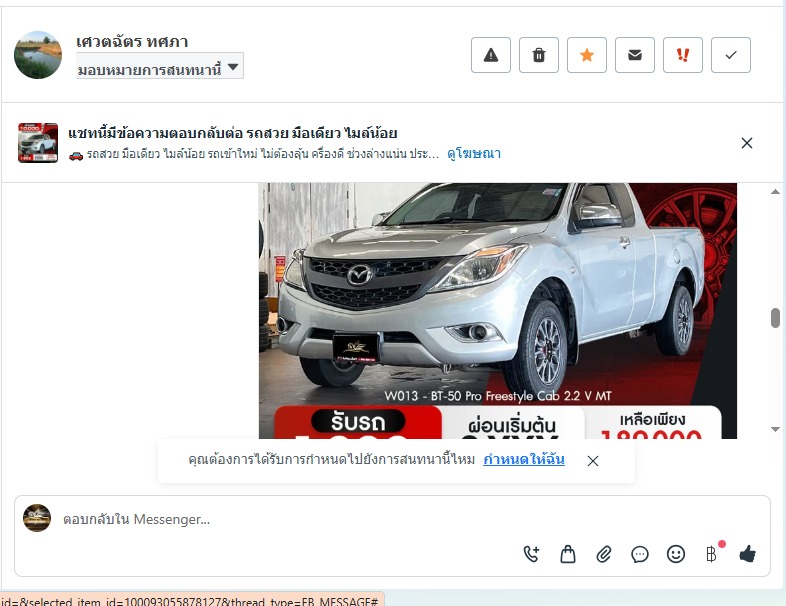The width and height of the screenshot is (786, 606).
Task: Open the BT-50 Pro truck image message
Action: 498,311
